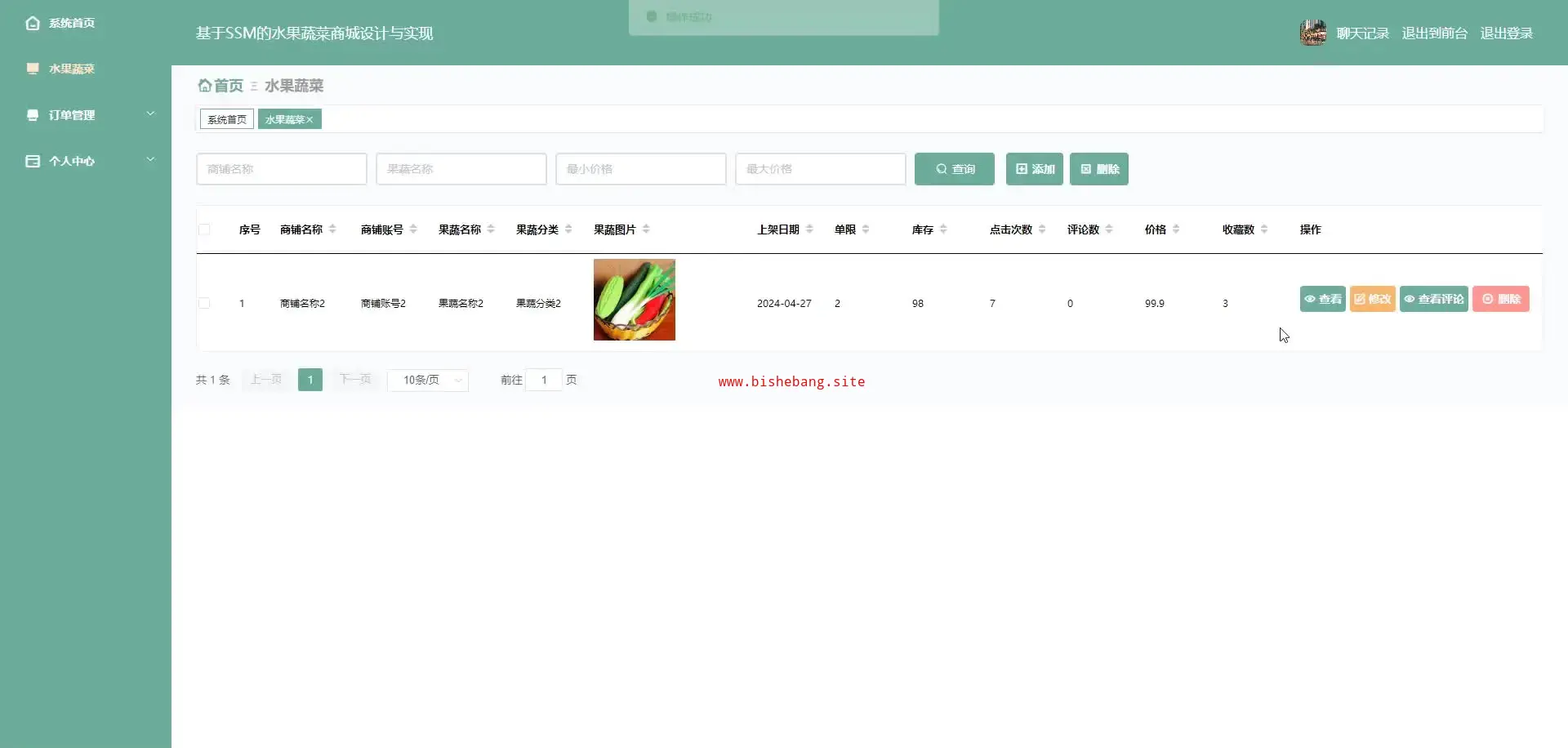This screenshot has width=1568, height=748.
Task: Click the 订单管理 sidebar icon
Action: [33, 115]
